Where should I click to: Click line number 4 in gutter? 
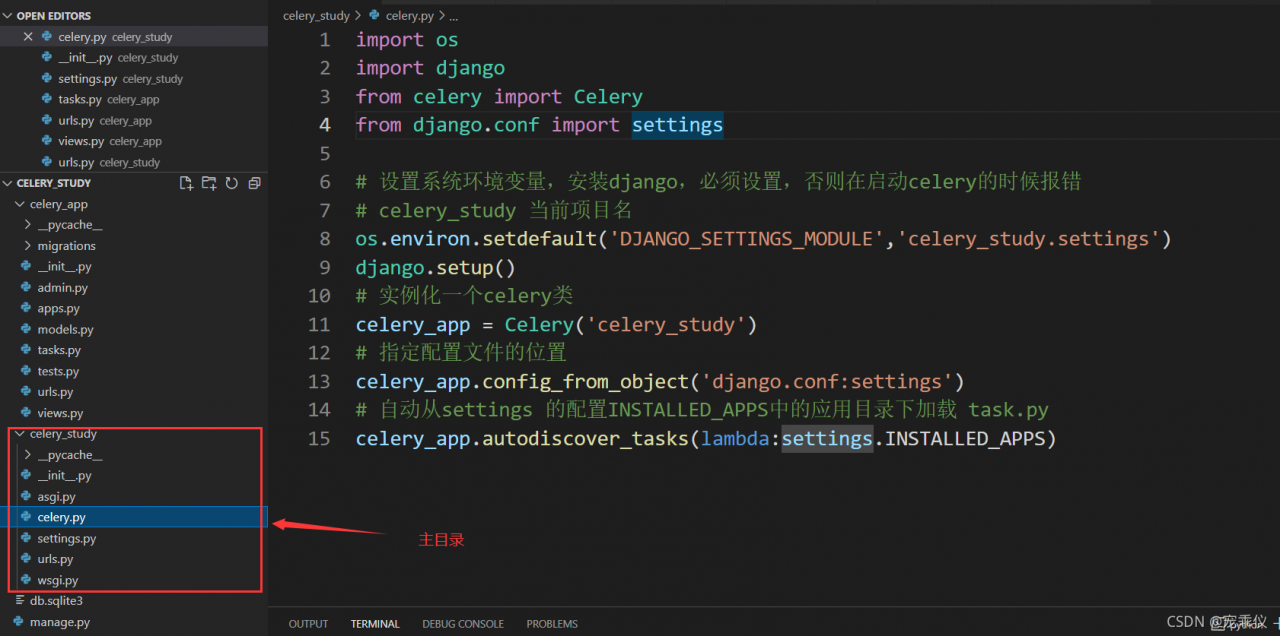pos(325,125)
